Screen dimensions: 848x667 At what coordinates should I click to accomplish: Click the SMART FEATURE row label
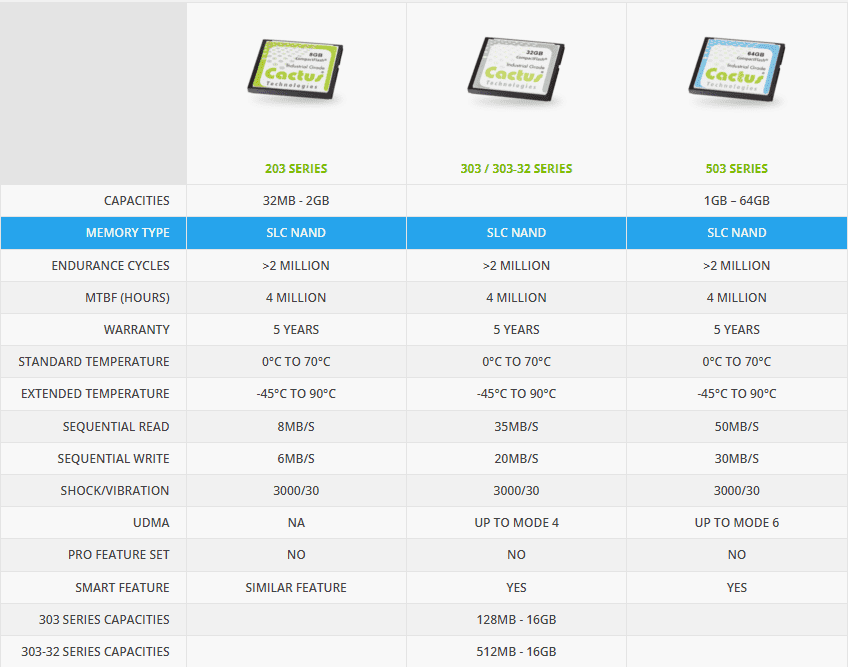coord(122,587)
